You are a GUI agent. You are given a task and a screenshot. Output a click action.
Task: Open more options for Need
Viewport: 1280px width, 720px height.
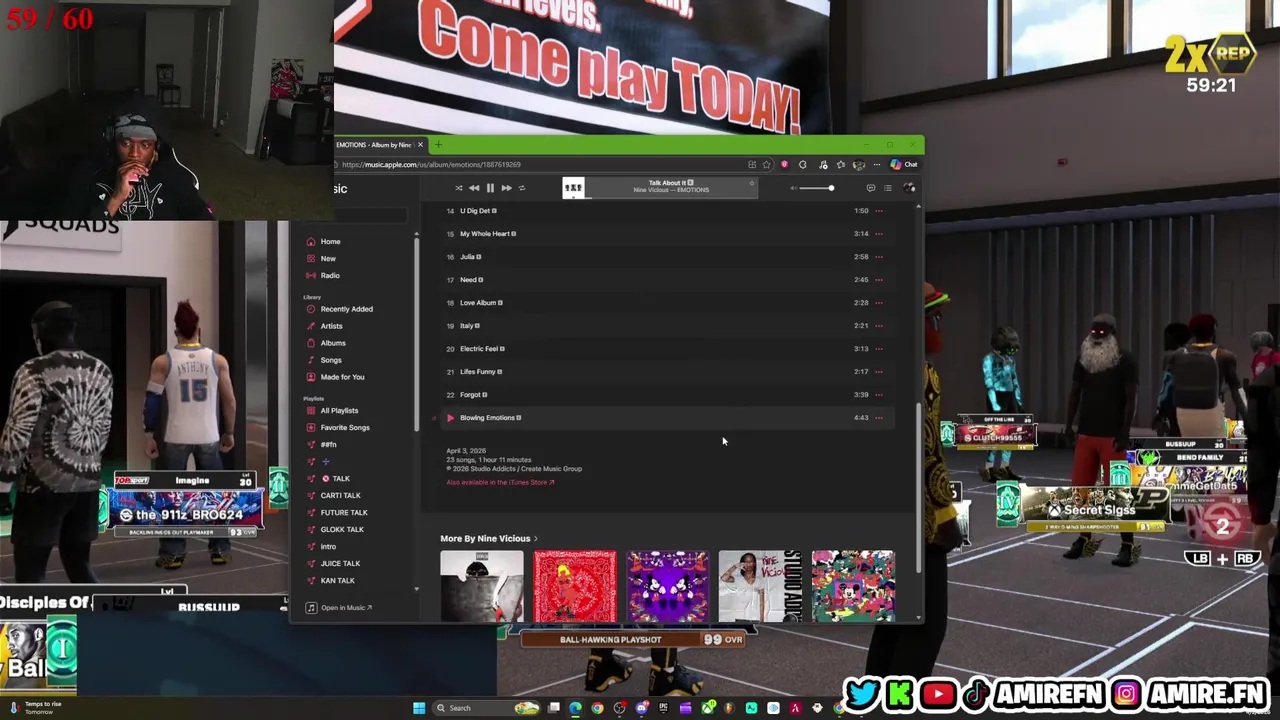[879, 280]
